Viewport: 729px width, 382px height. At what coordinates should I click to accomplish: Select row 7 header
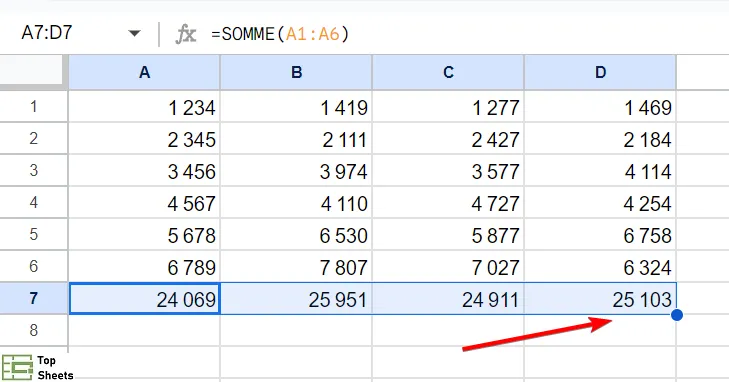point(33,298)
